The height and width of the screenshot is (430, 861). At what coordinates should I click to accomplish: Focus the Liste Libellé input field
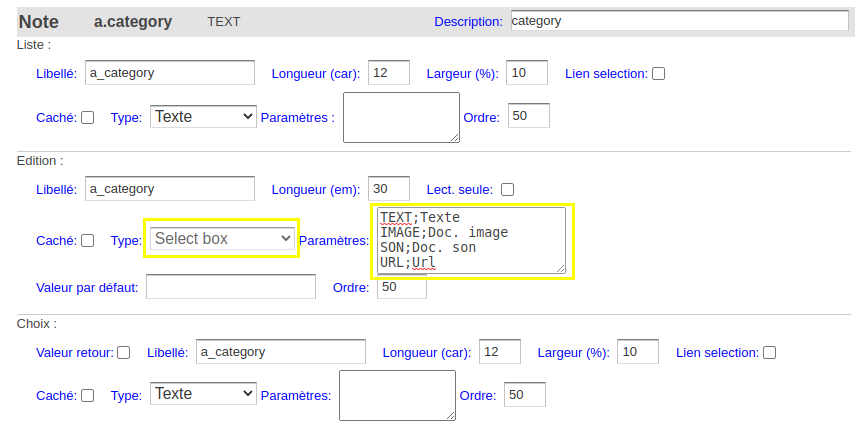pyautogui.click(x=170, y=72)
